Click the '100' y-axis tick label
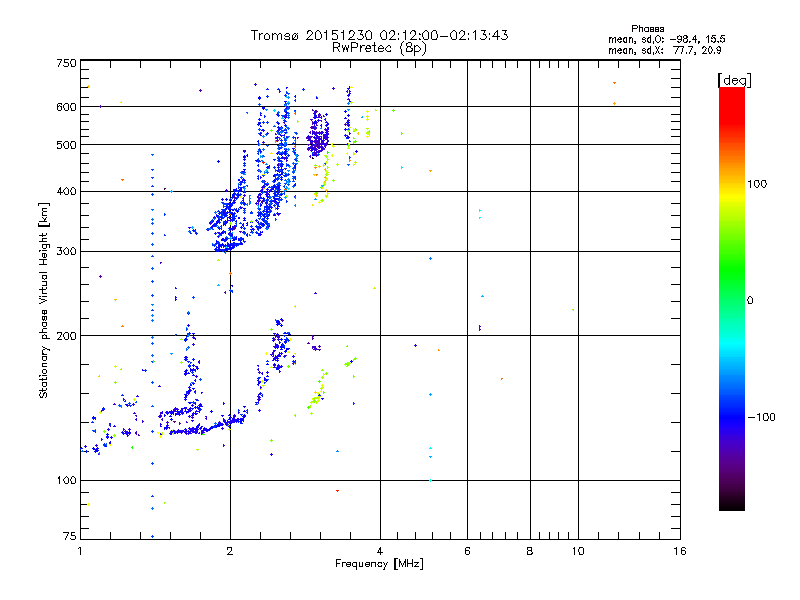The height and width of the screenshot is (600, 800). (66, 480)
